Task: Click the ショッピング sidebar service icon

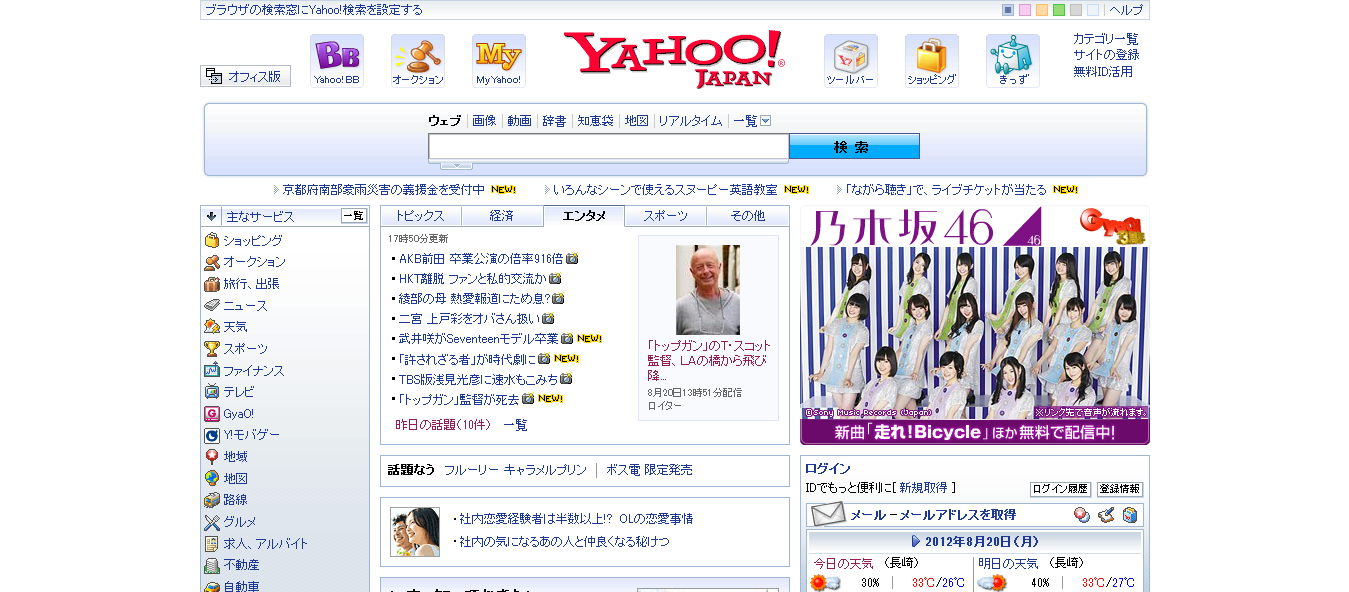Action: (x=212, y=240)
